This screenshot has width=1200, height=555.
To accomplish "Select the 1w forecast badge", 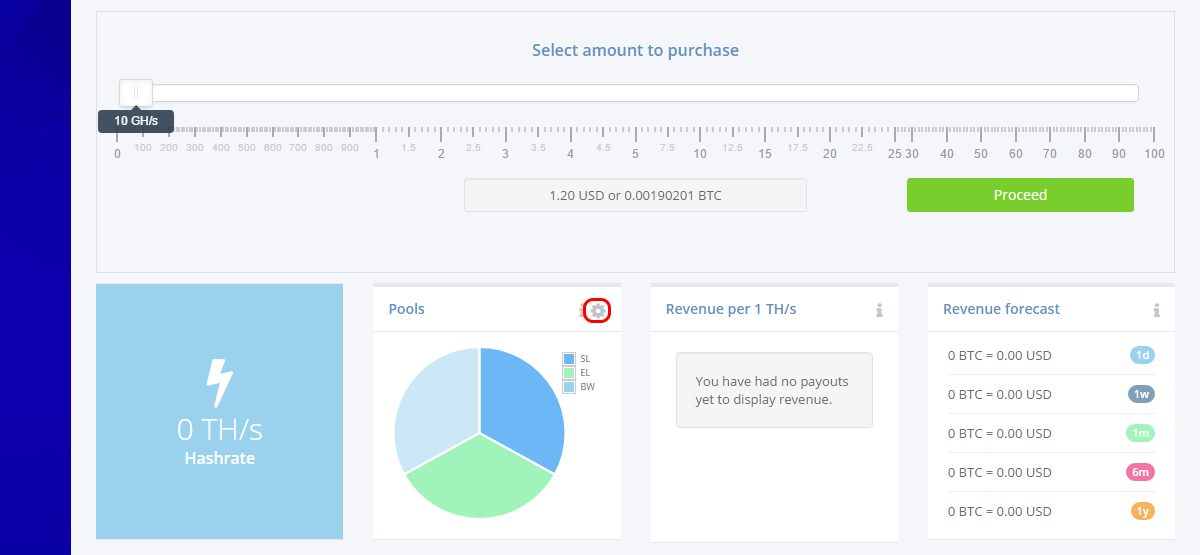I will coord(1142,394).
